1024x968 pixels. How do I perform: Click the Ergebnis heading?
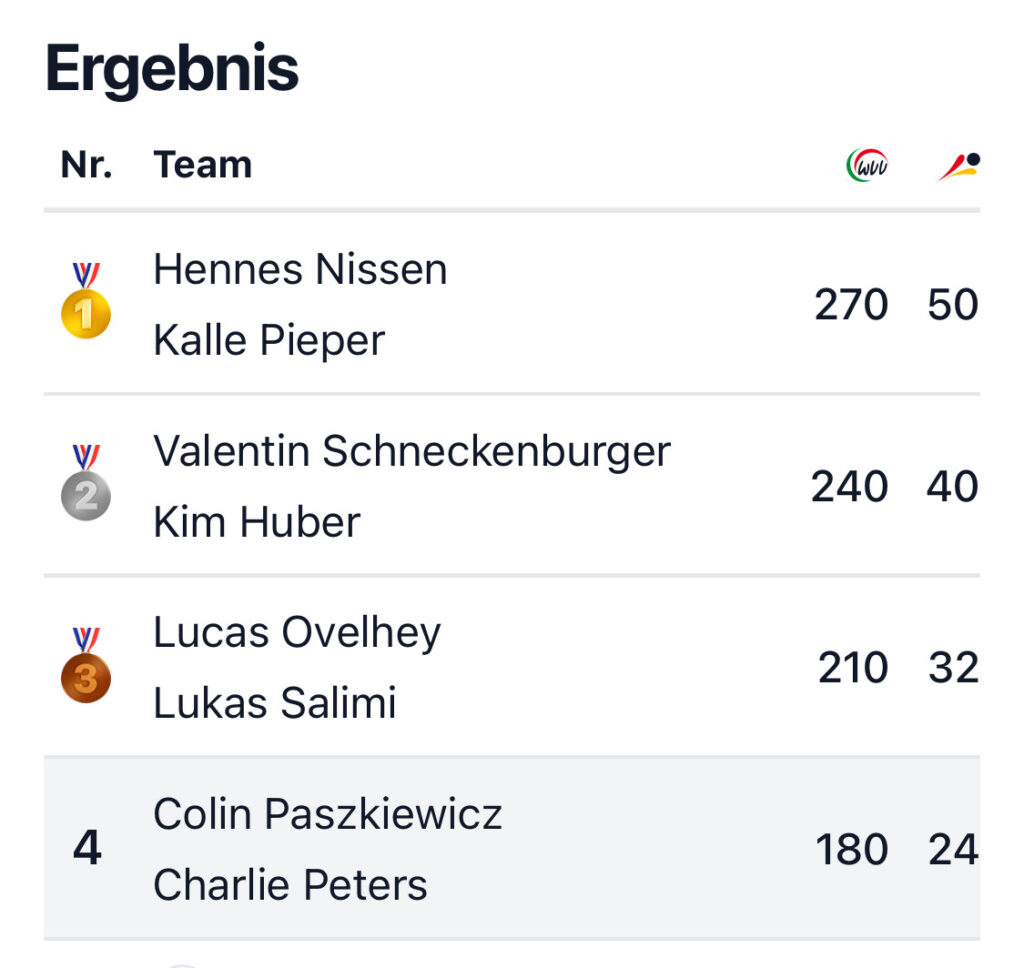(x=172, y=68)
